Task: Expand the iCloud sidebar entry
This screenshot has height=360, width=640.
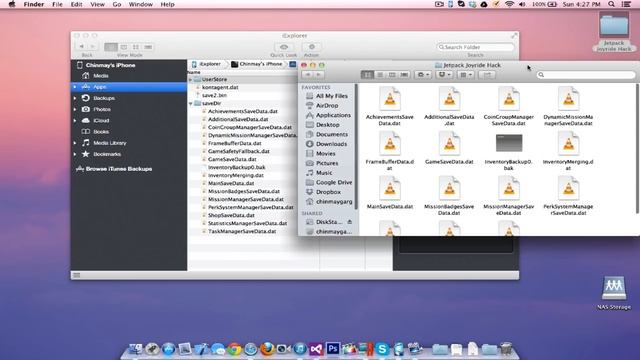Action: click(x=75, y=121)
